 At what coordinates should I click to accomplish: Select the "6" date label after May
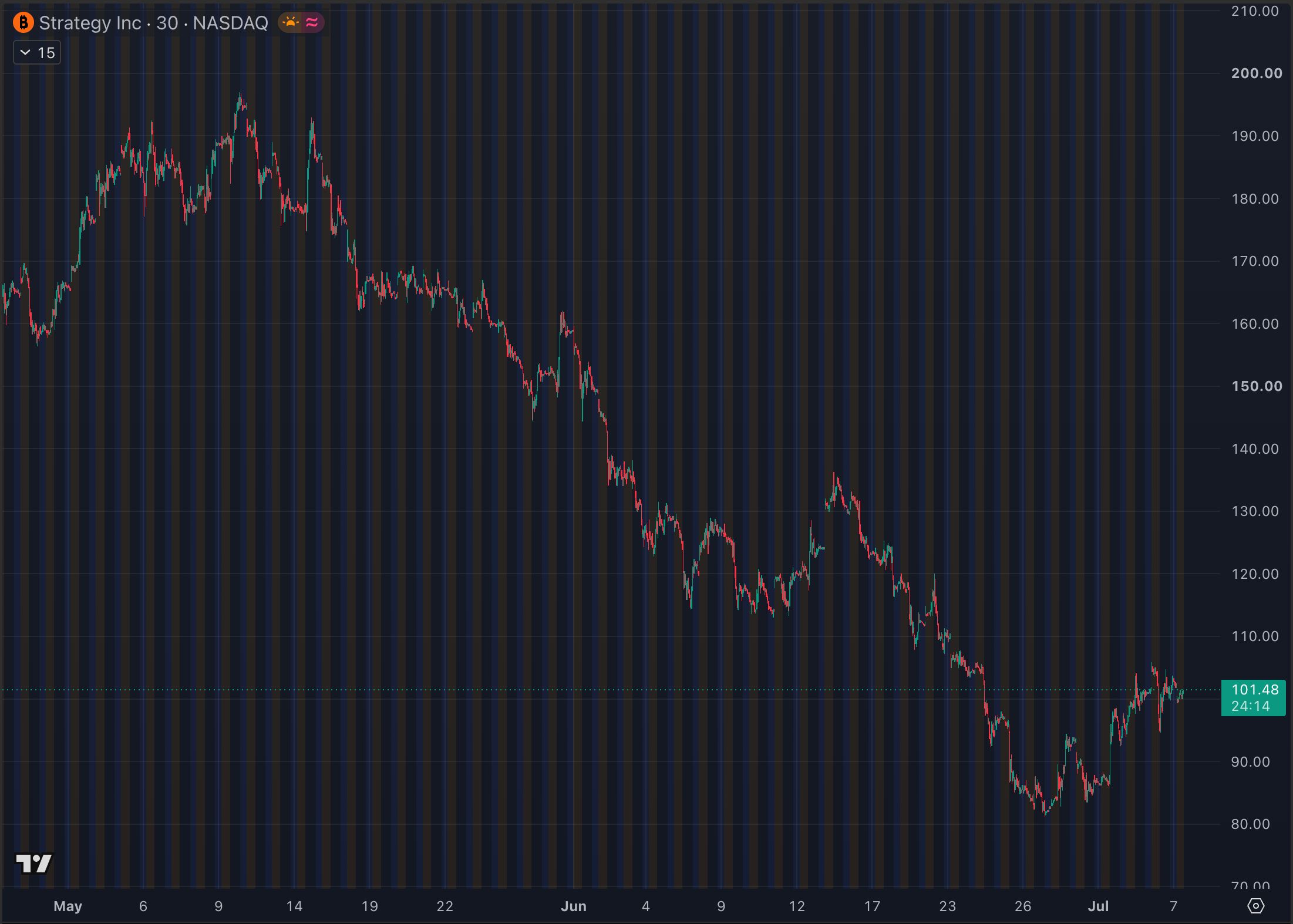143,906
